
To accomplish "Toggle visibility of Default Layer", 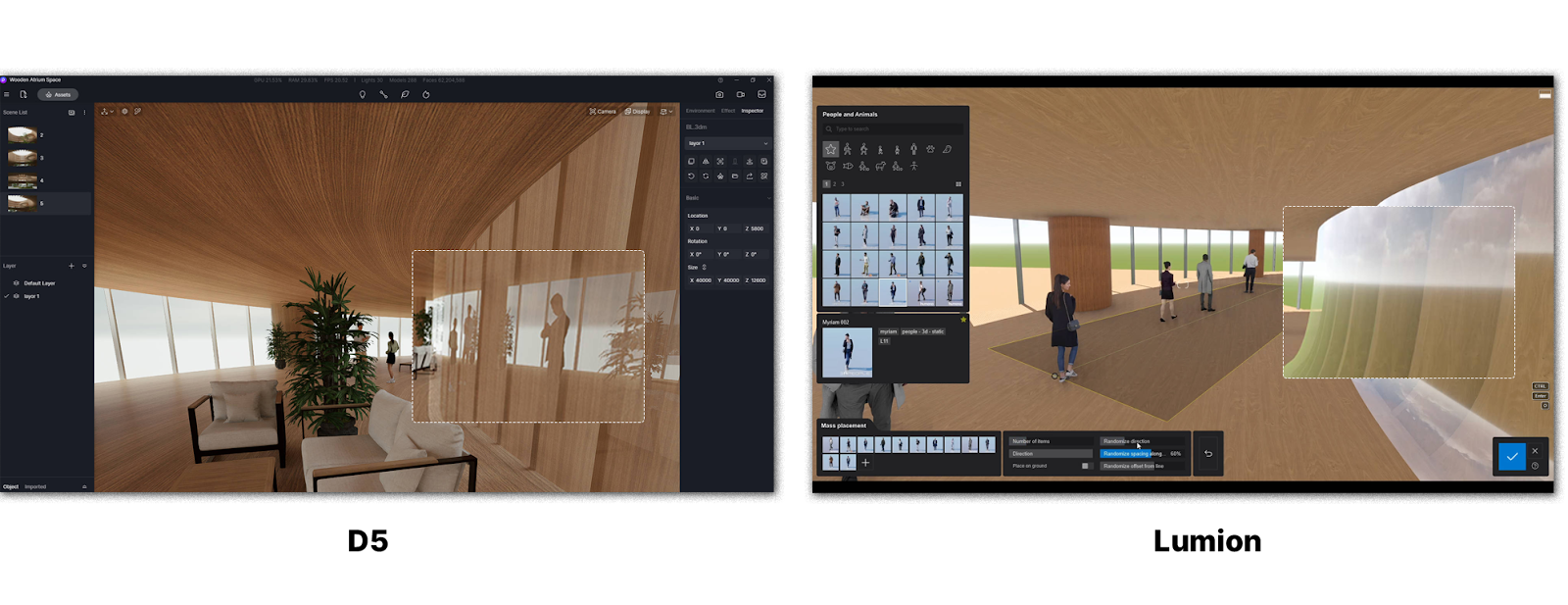I will (16, 283).
